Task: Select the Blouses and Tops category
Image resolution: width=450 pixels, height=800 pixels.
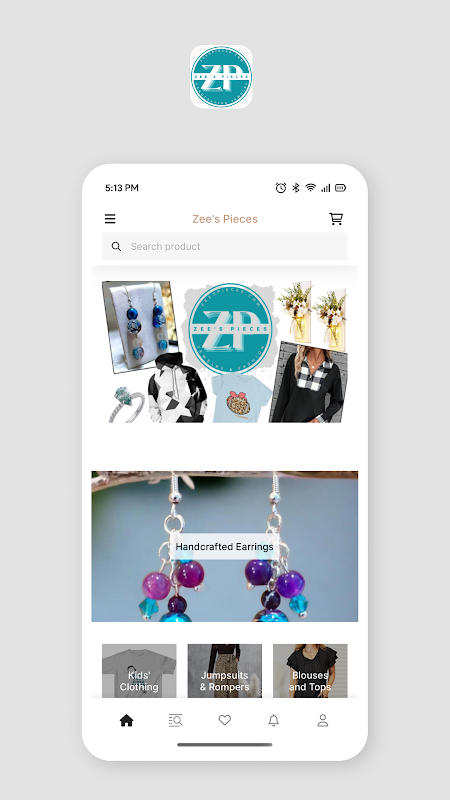Action: click(310, 670)
